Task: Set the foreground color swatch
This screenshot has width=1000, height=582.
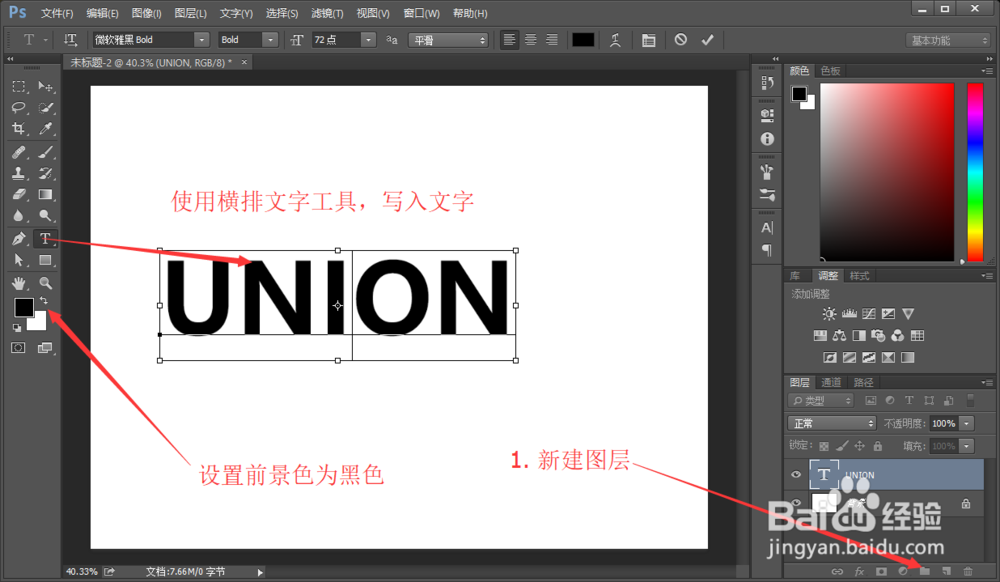Action: (23, 308)
